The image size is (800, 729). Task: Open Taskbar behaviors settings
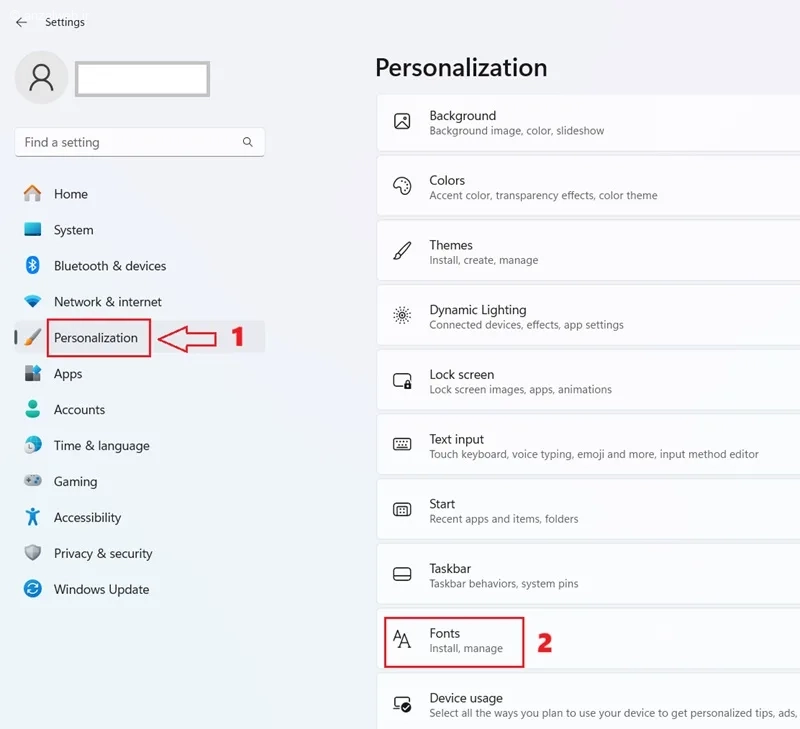coord(588,575)
